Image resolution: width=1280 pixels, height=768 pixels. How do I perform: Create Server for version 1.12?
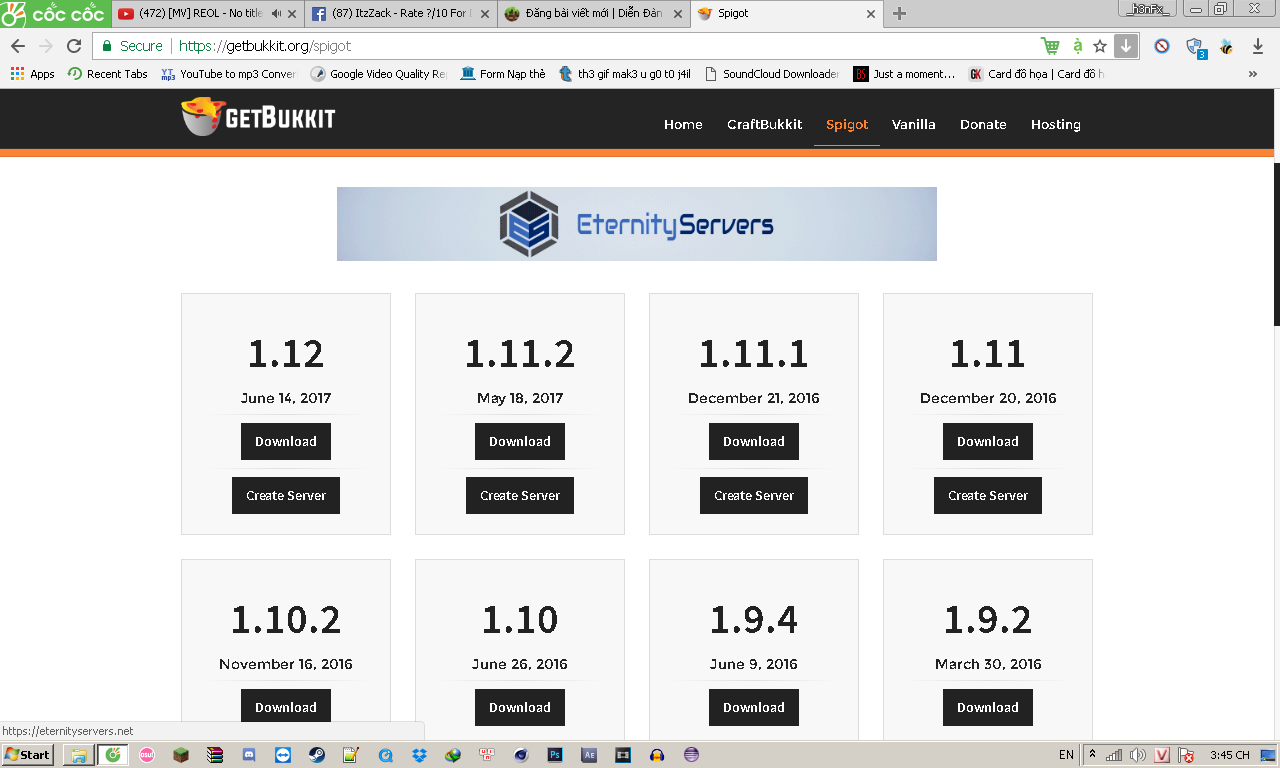click(286, 495)
